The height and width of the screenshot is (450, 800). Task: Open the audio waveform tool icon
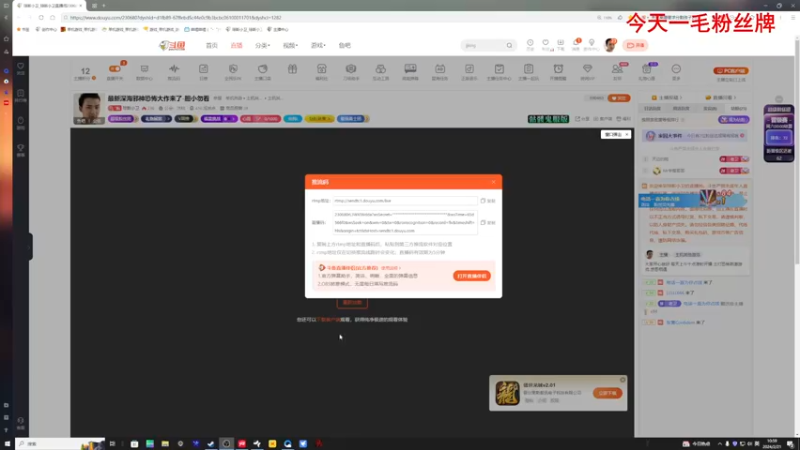click(174, 69)
